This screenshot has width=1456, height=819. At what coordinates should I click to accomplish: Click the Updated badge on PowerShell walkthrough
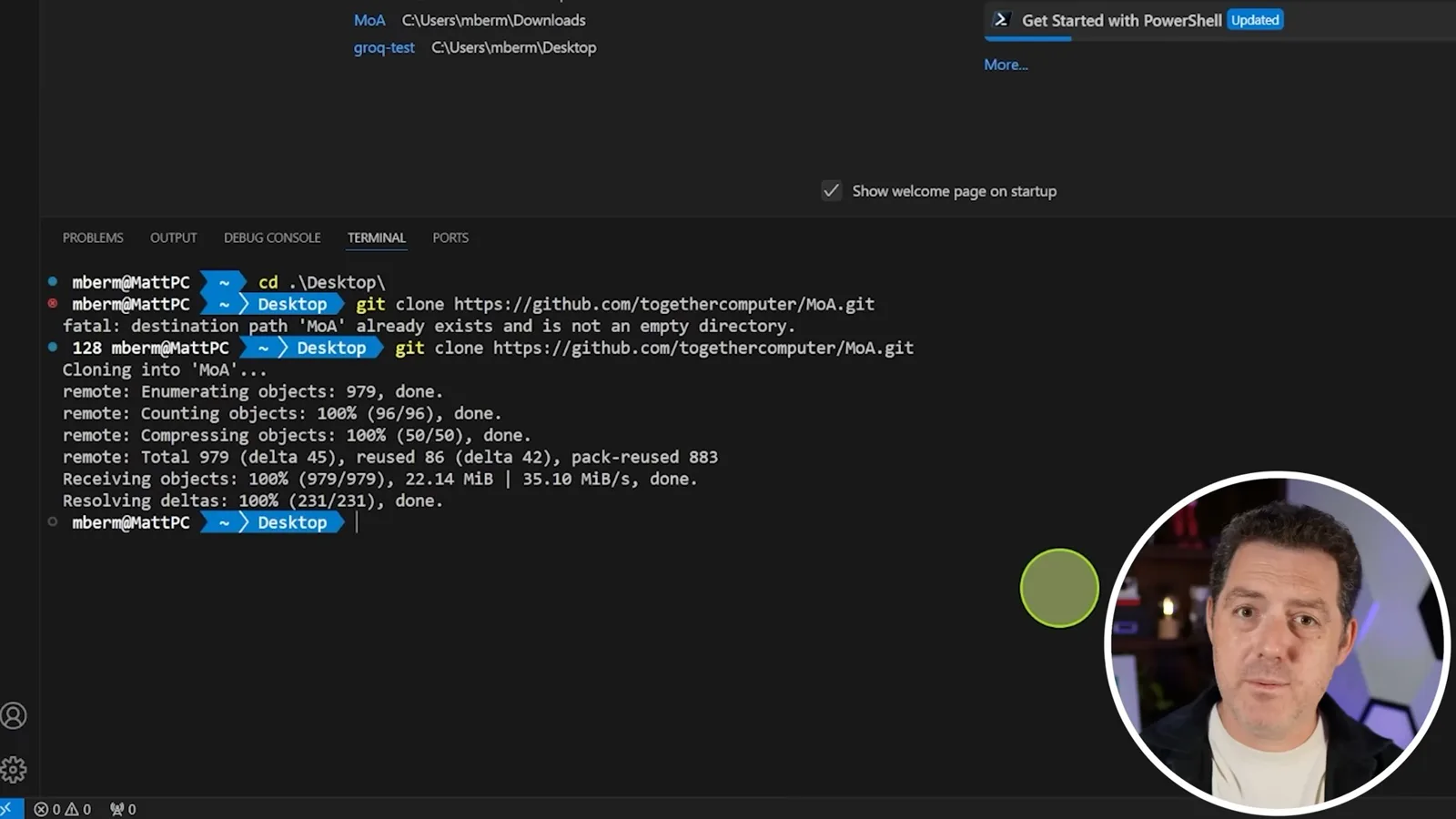click(x=1255, y=20)
